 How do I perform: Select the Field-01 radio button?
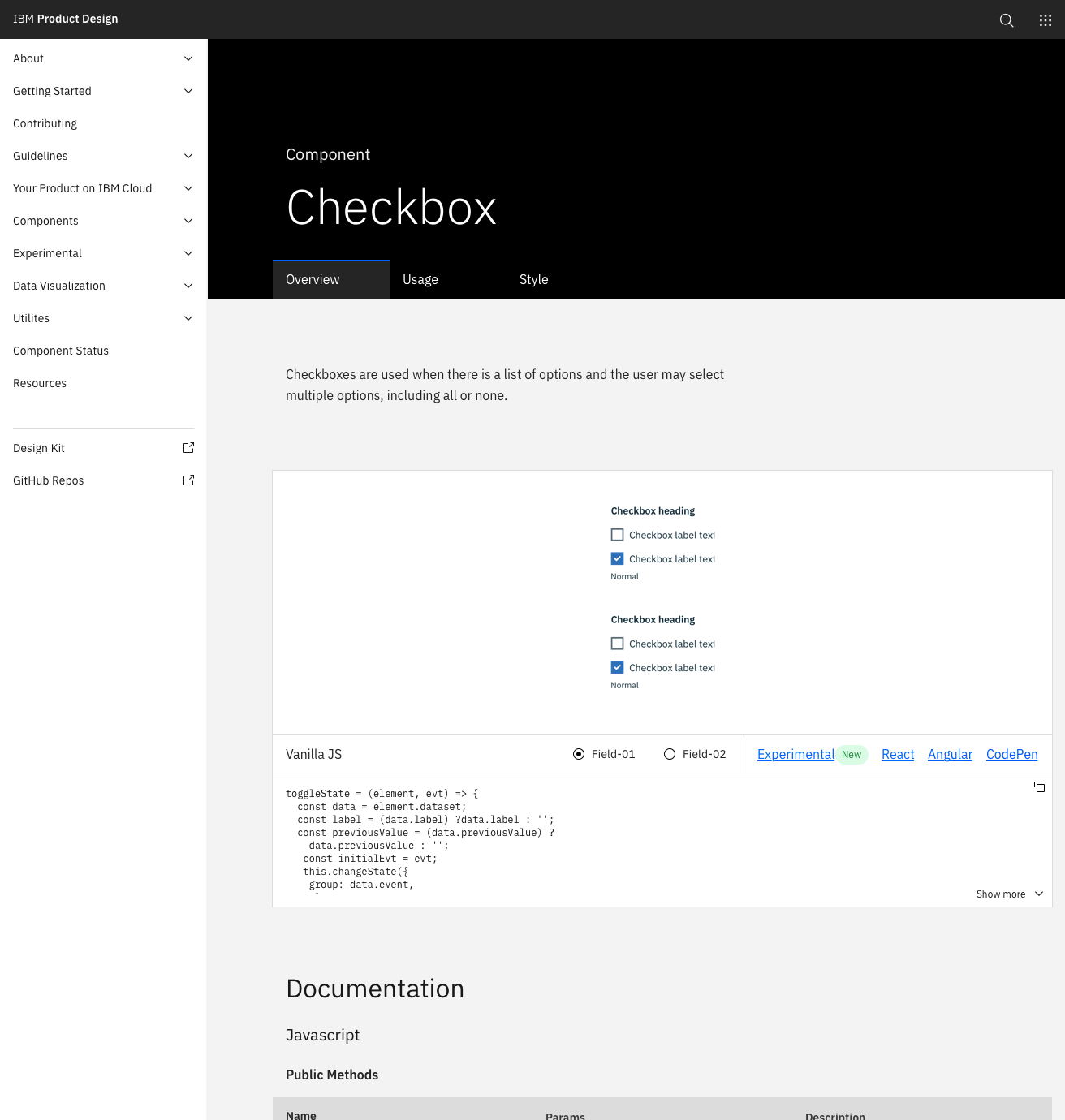tap(578, 754)
